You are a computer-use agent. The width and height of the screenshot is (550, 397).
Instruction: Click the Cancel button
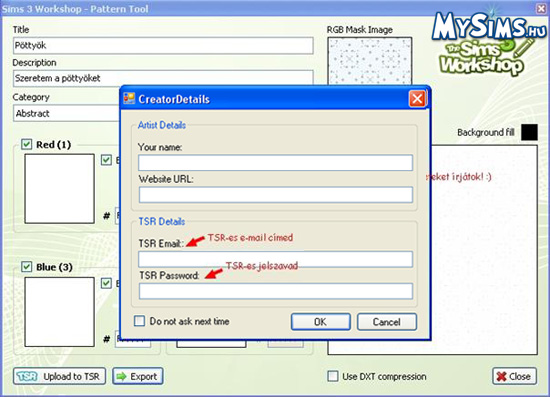pos(387,322)
